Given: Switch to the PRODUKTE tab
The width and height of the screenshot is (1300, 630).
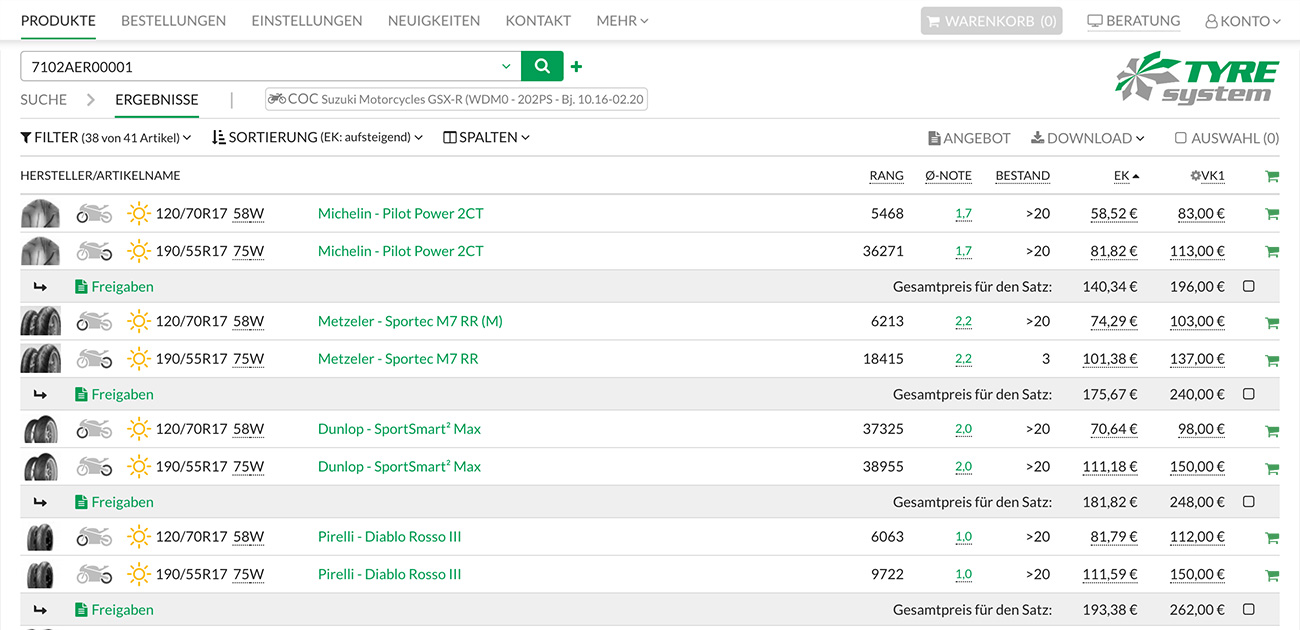Looking at the screenshot, I should [58, 20].
